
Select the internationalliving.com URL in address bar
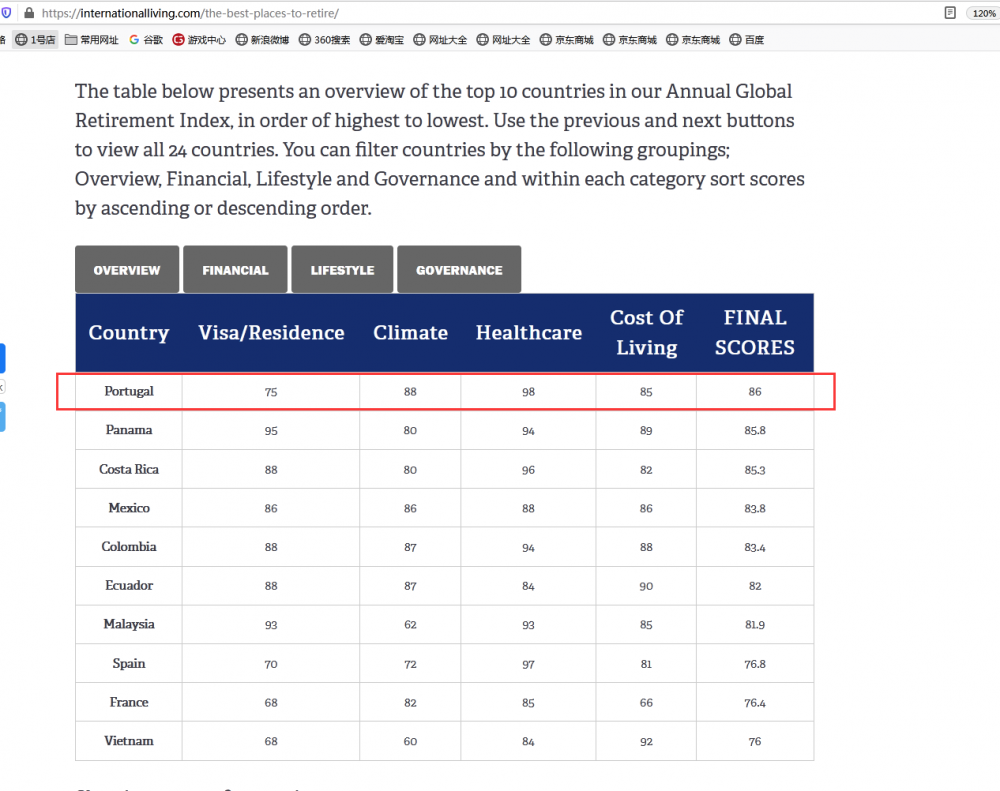(x=190, y=13)
